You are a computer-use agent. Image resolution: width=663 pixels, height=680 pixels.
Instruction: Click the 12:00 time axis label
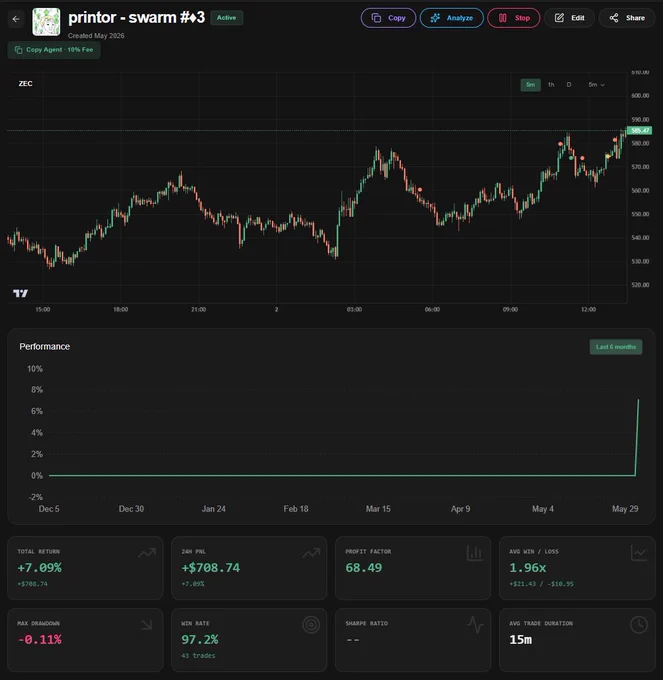[588, 309]
